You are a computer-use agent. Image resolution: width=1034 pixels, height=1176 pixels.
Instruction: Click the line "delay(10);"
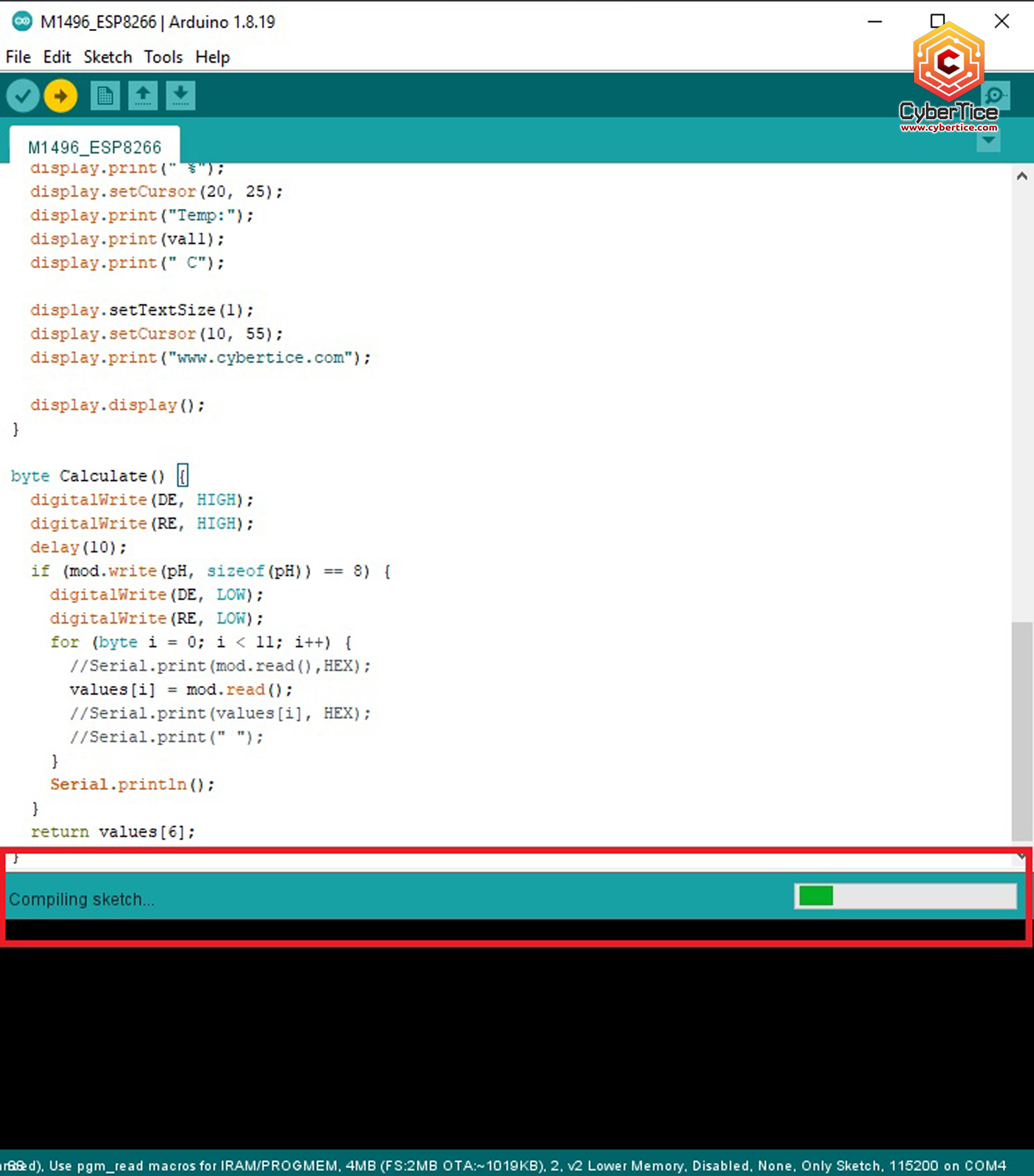pyautogui.click(x=79, y=547)
